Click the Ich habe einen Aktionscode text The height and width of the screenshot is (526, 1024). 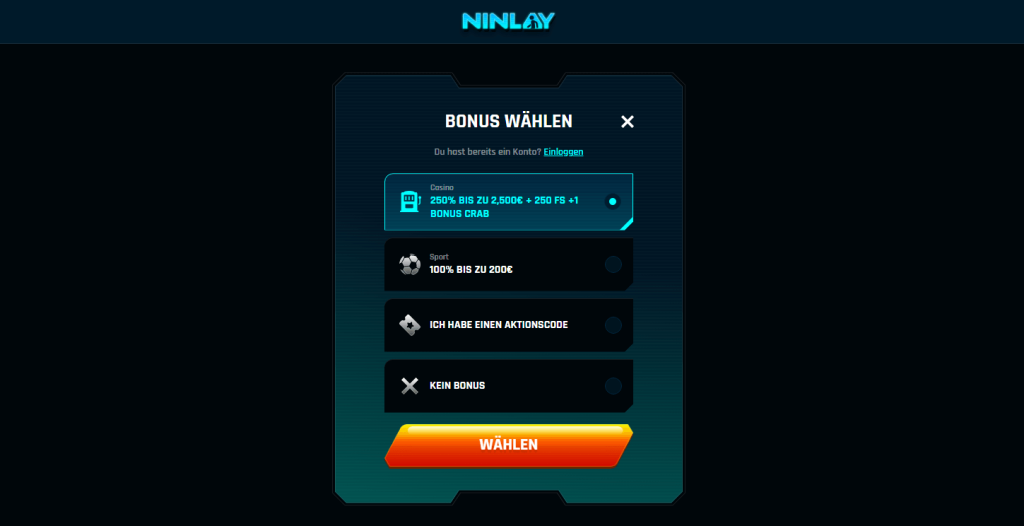[499, 325]
